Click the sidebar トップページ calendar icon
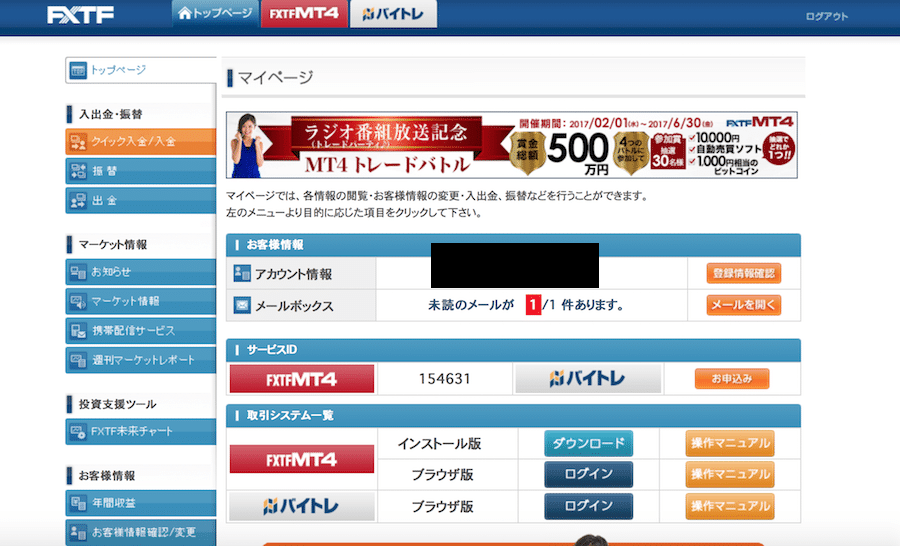This screenshot has width=900, height=546. pos(78,71)
